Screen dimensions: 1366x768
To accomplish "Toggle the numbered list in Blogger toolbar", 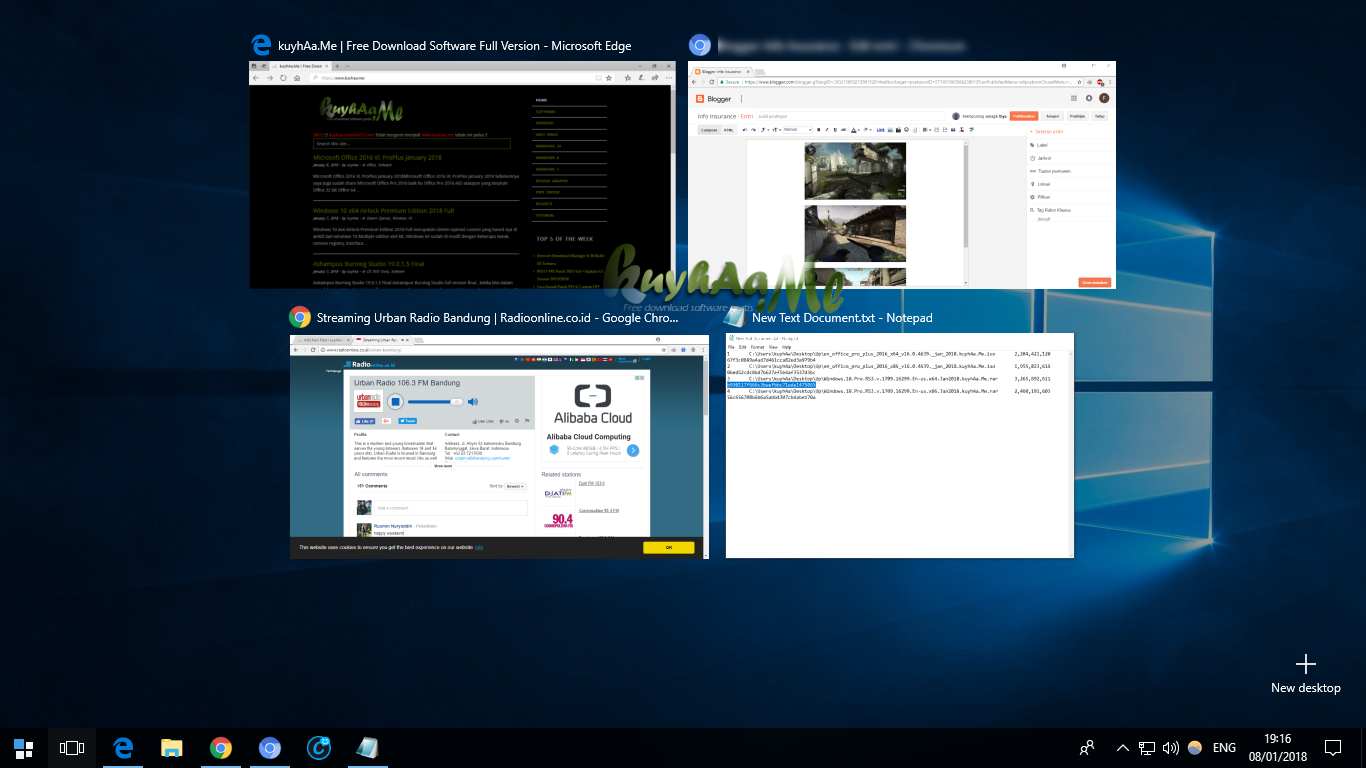I will pyautogui.click(x=936, y=129).
